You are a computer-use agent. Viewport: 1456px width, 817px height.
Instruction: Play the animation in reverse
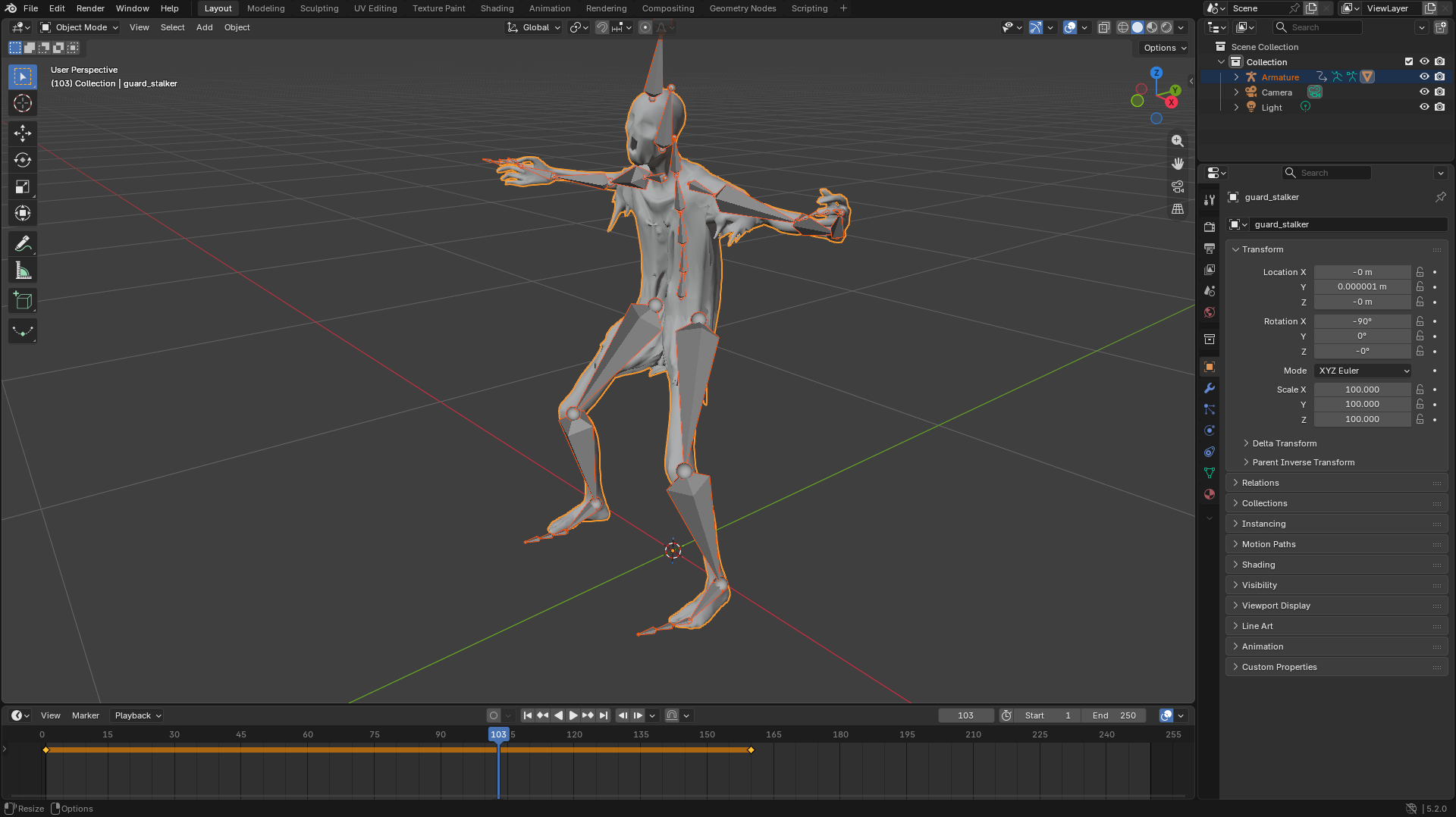click(558, 715)
